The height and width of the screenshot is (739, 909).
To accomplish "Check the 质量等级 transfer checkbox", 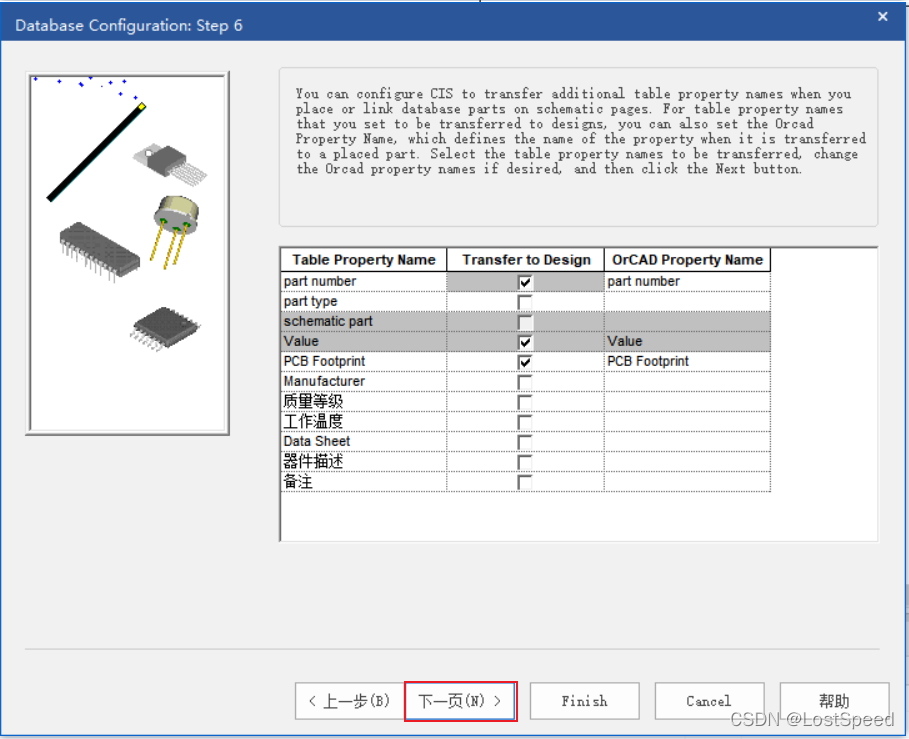I will (x=525, y=402).
